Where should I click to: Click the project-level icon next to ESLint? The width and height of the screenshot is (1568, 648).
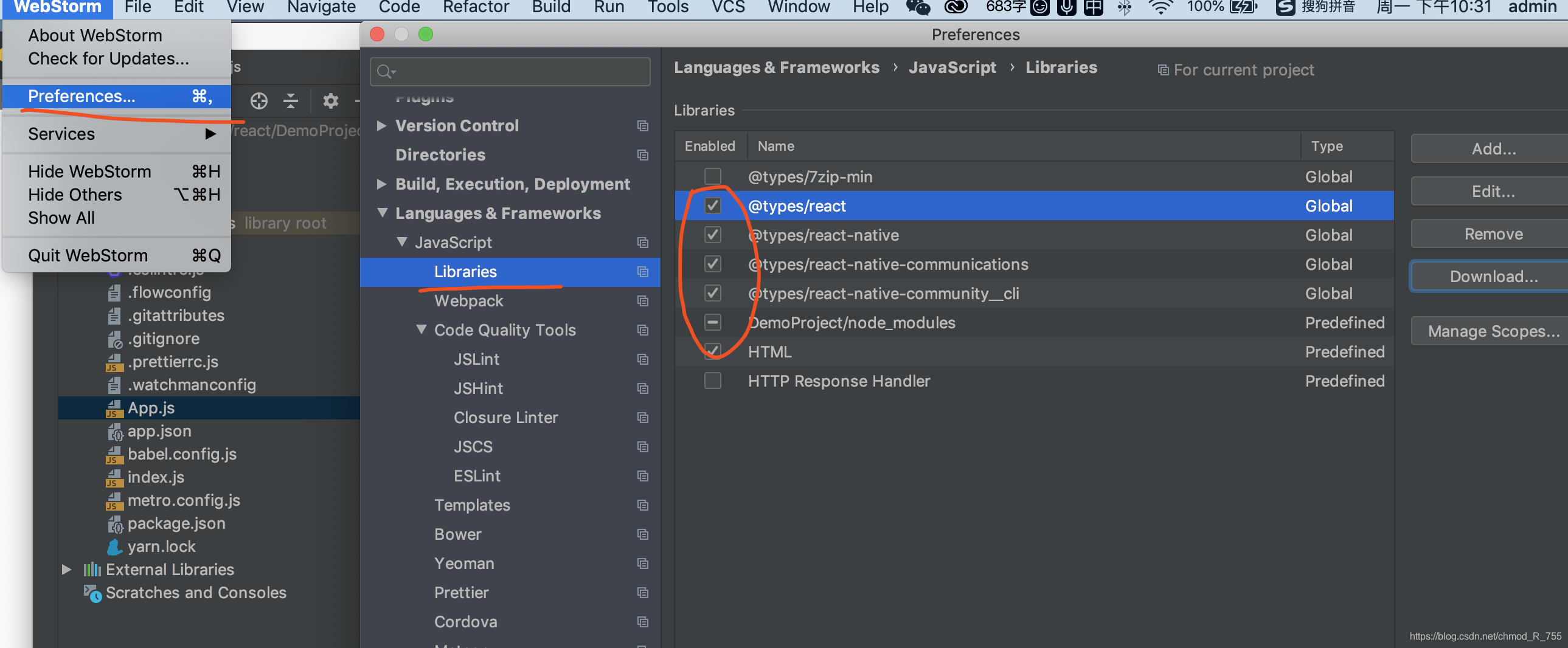pyautogui.click(x=642, y=477)
